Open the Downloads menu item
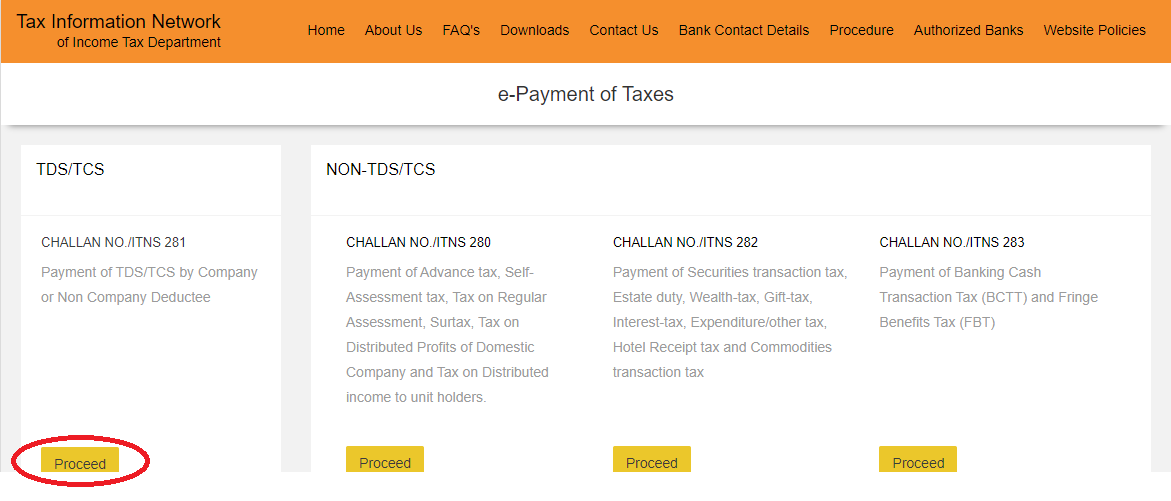Image resolution: width=1171 pixels, height=501 pixels. [x=534, y=31]
